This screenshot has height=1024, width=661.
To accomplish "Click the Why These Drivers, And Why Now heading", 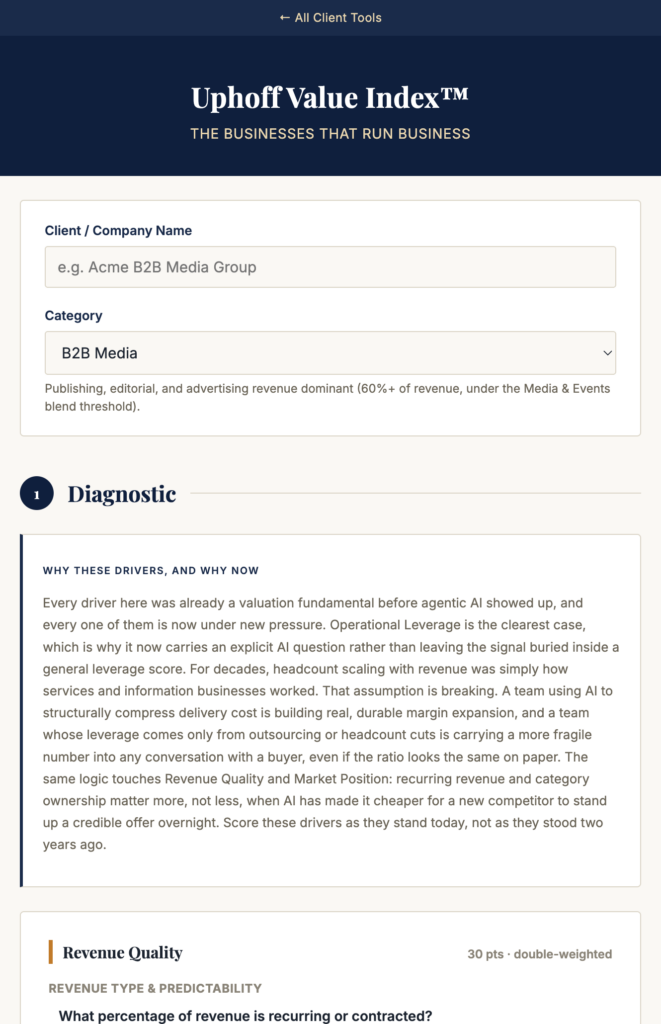I will tap(151, 571).
